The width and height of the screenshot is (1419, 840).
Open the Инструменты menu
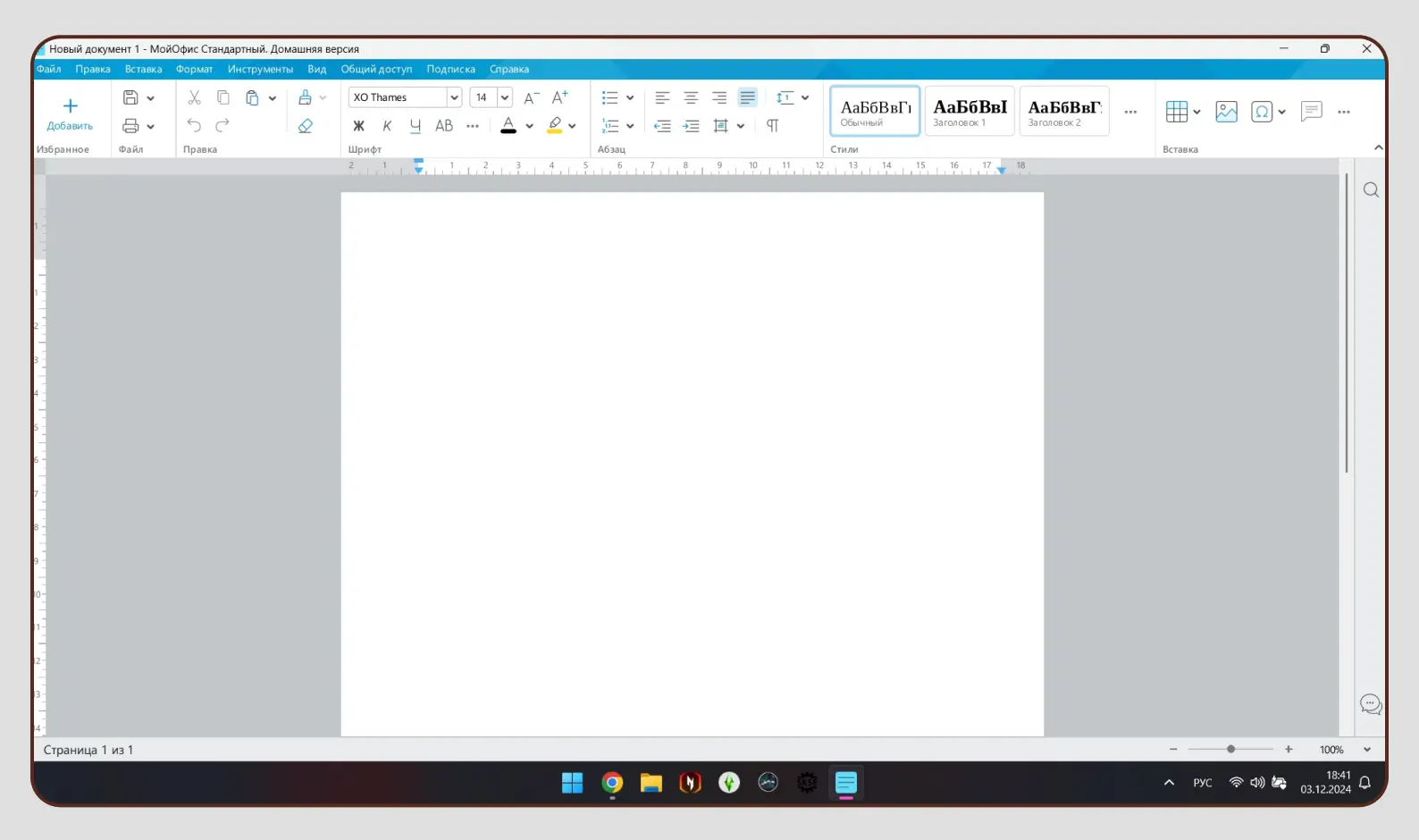(x=260, y=69)
